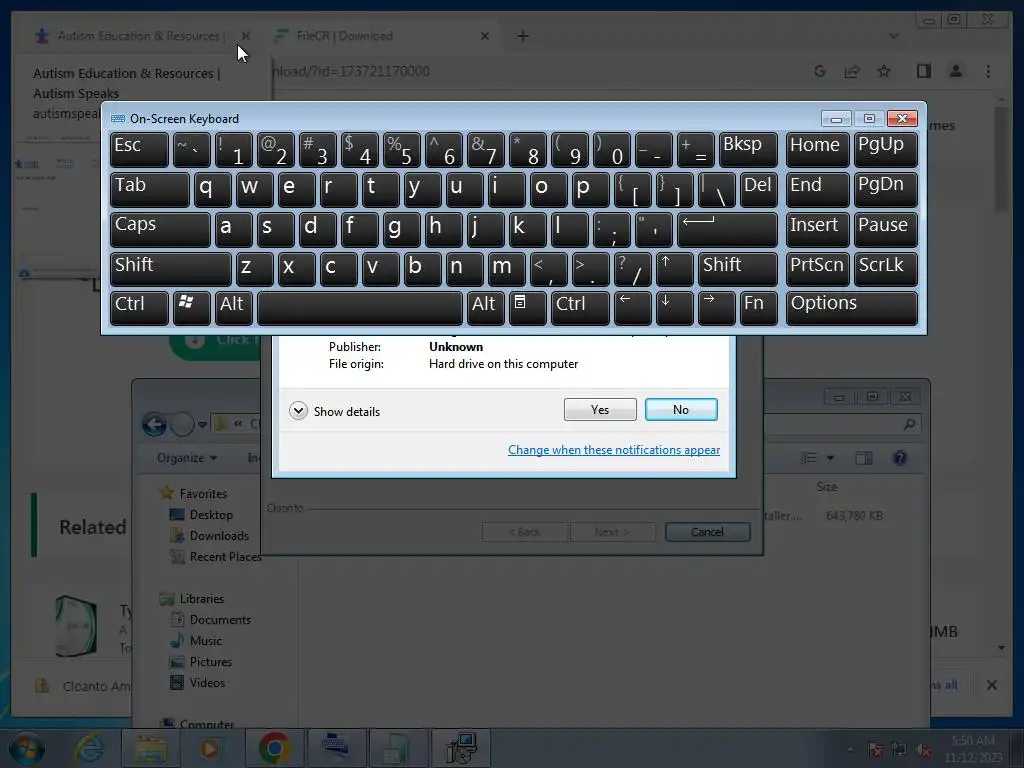Toggle the left Alt key
The width and height of the screenshot is (1024, 768).
233,308
